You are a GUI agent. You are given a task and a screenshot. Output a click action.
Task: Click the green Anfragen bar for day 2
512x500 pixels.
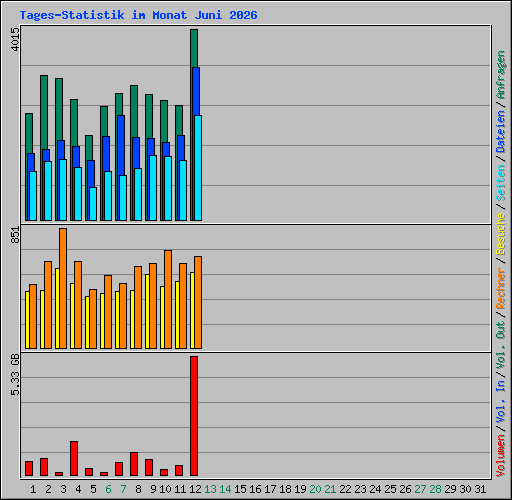(x=44, y=112)
